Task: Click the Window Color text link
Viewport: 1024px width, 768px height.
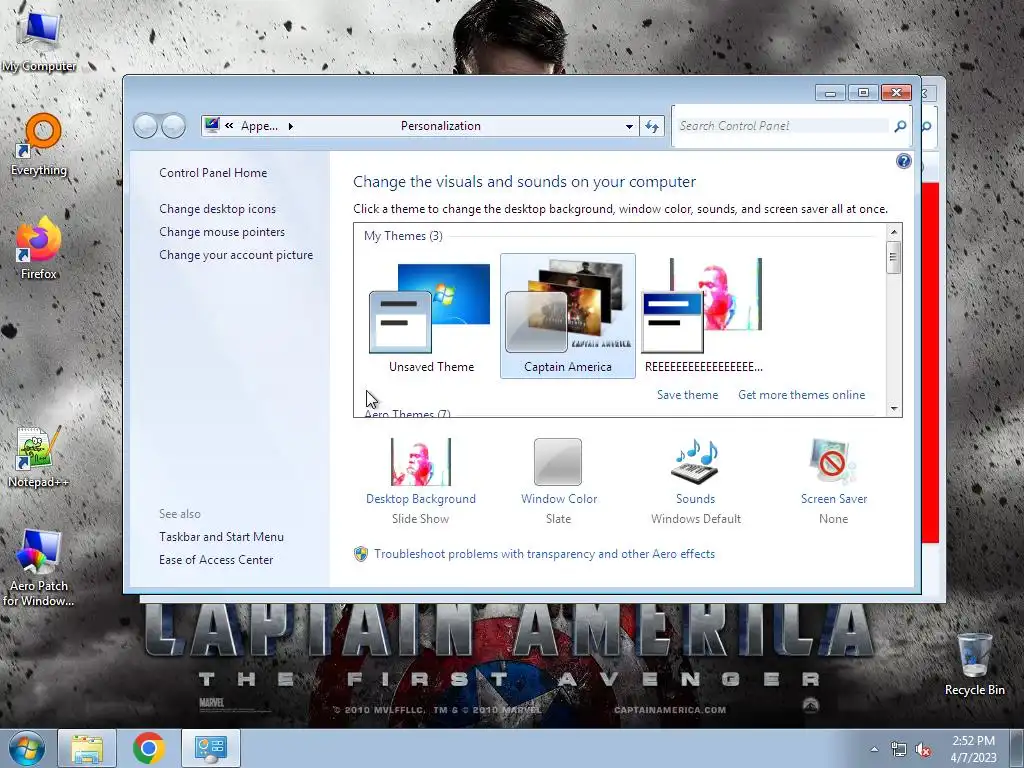Action: (x=559, y=499)
